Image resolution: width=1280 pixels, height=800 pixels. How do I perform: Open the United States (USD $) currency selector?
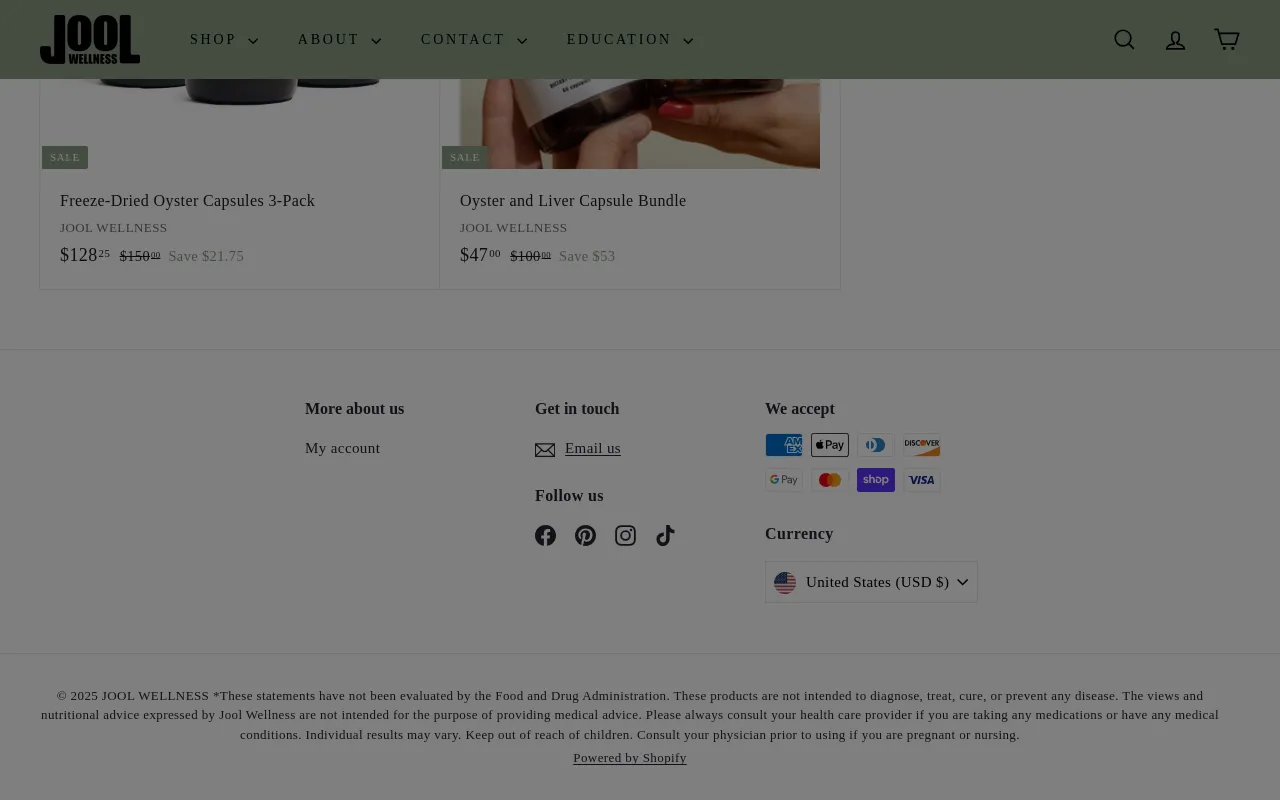pos(871,582)
